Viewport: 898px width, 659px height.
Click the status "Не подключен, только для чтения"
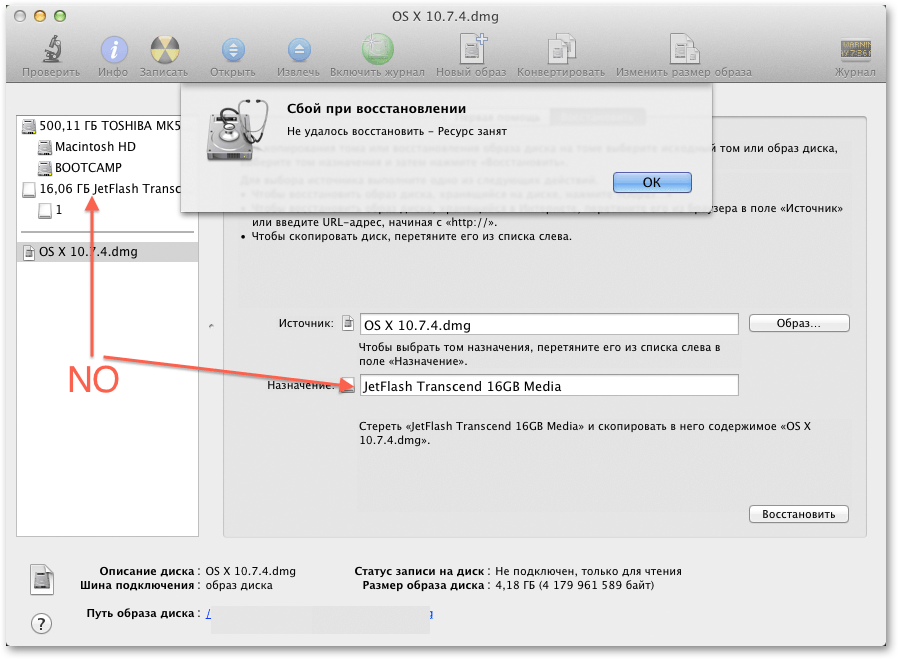coord(588,571)
